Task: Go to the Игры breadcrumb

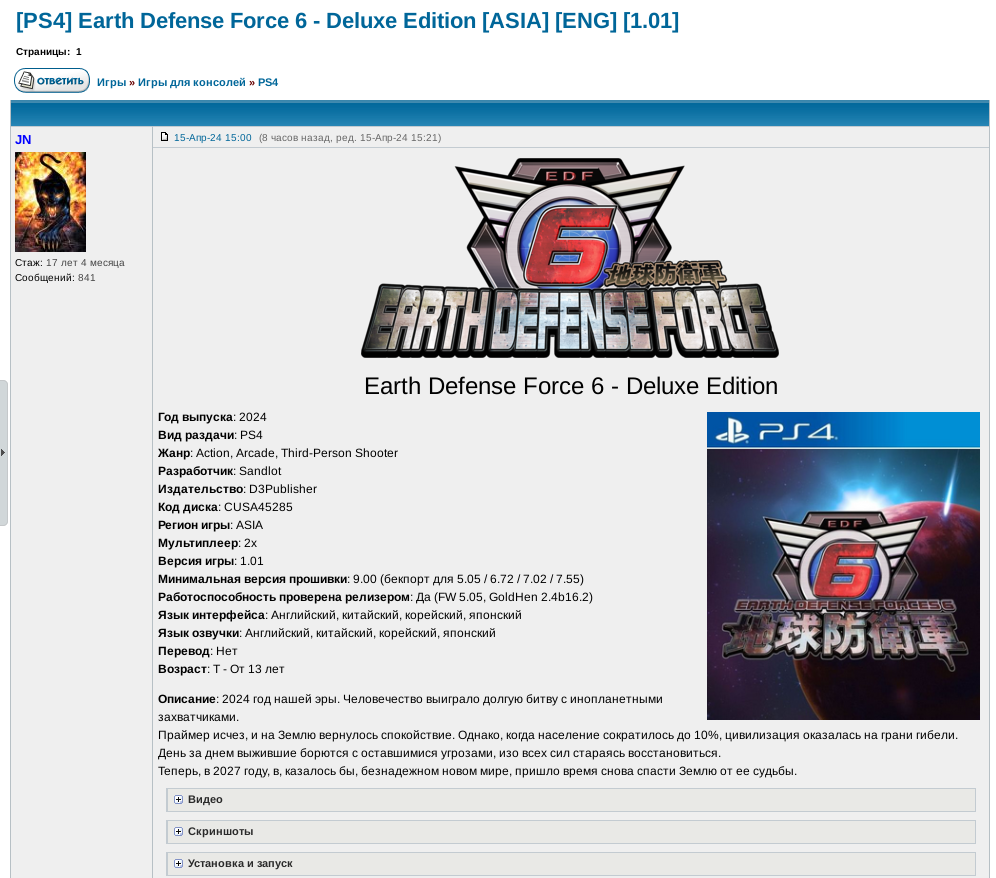Action: [111, 83]
